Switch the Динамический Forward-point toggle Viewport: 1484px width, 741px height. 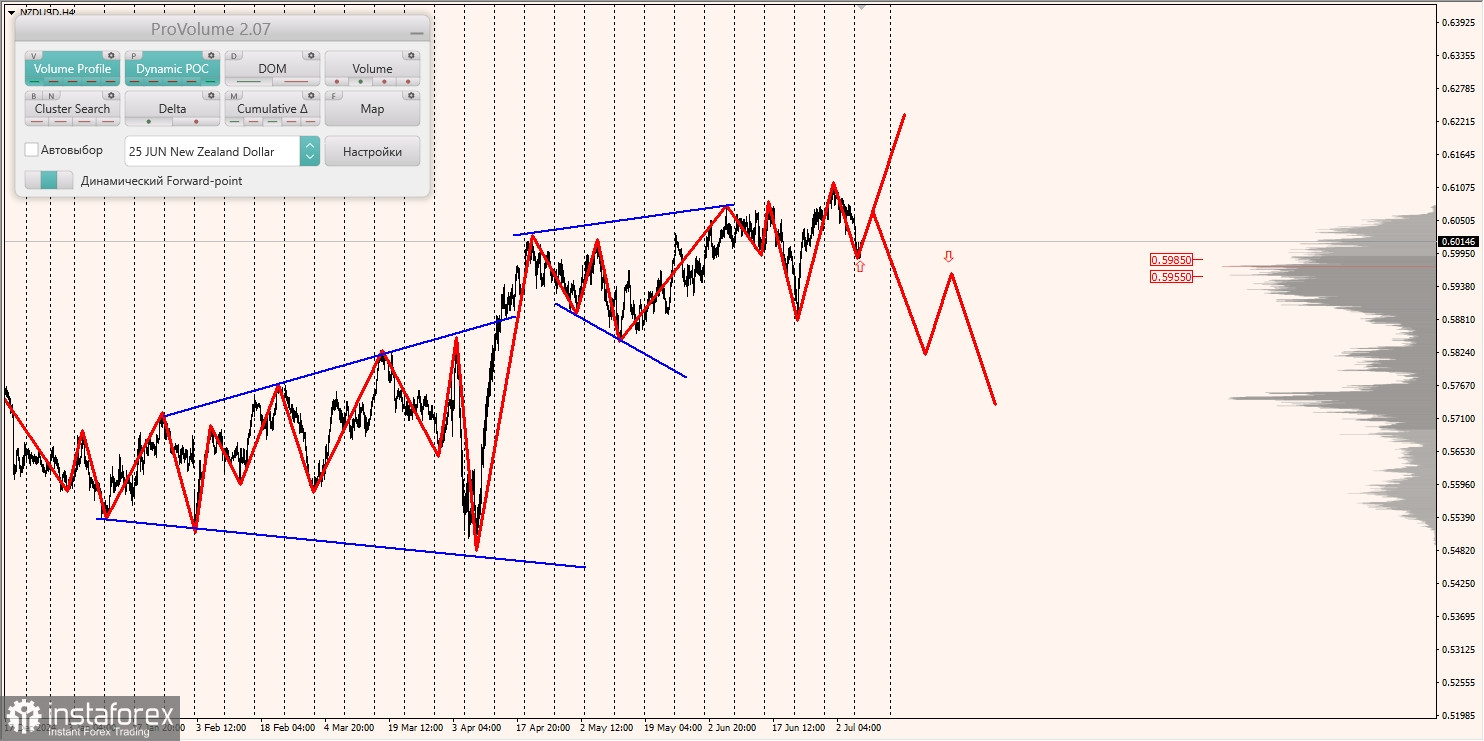click(49, 181)
